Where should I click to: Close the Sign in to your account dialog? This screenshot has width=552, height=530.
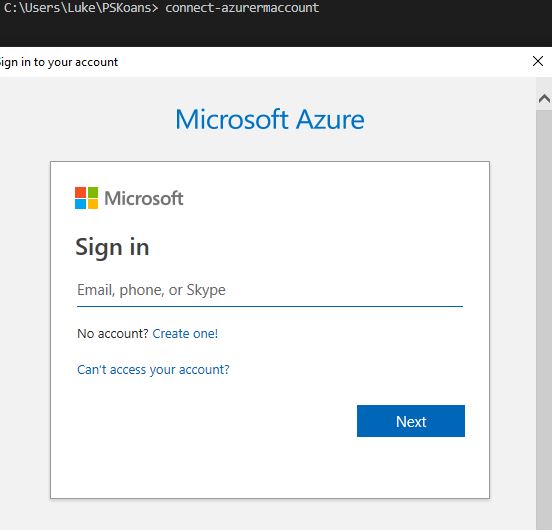pos(538,61)
